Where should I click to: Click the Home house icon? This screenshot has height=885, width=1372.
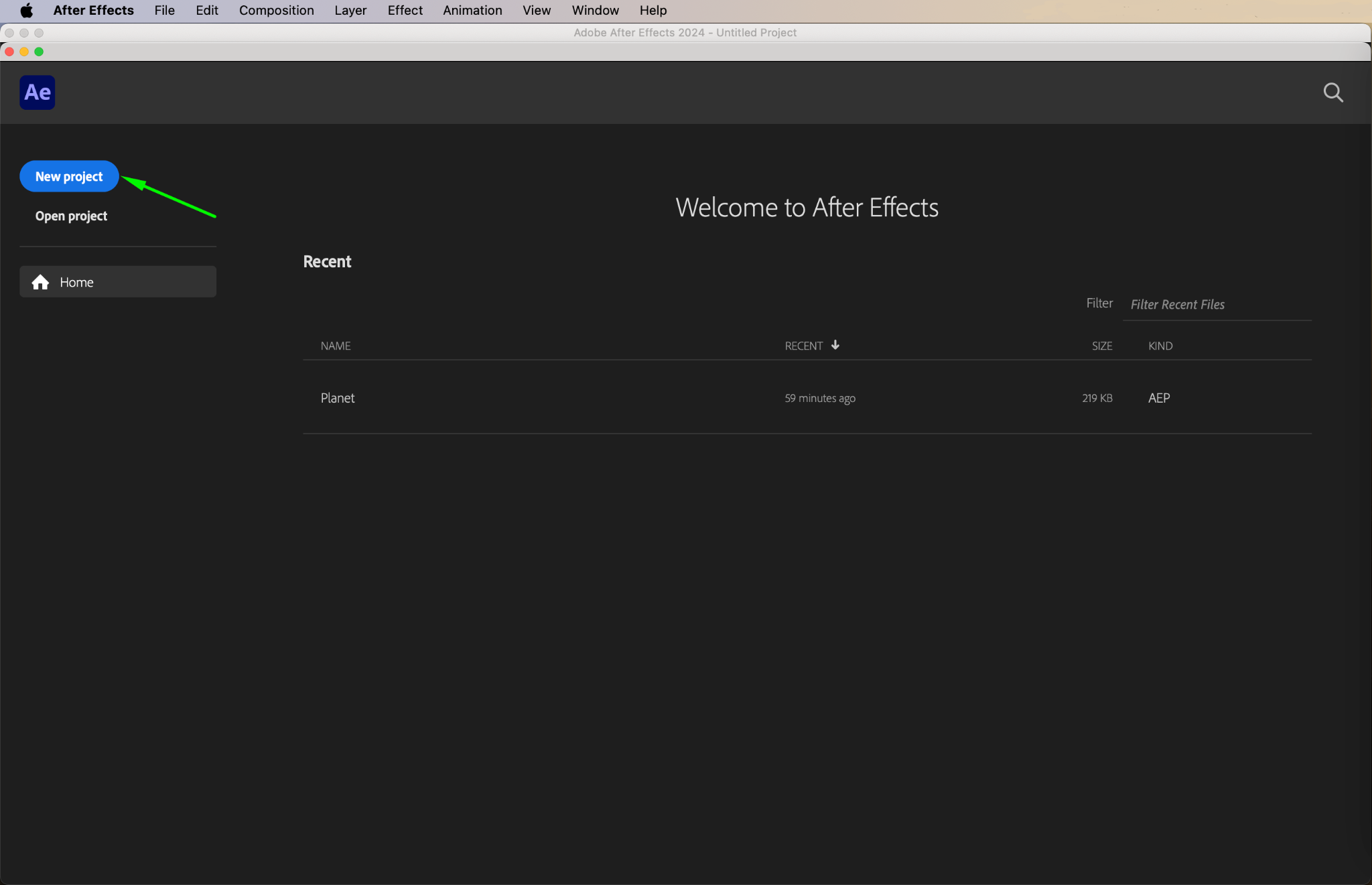click(40, 282)
